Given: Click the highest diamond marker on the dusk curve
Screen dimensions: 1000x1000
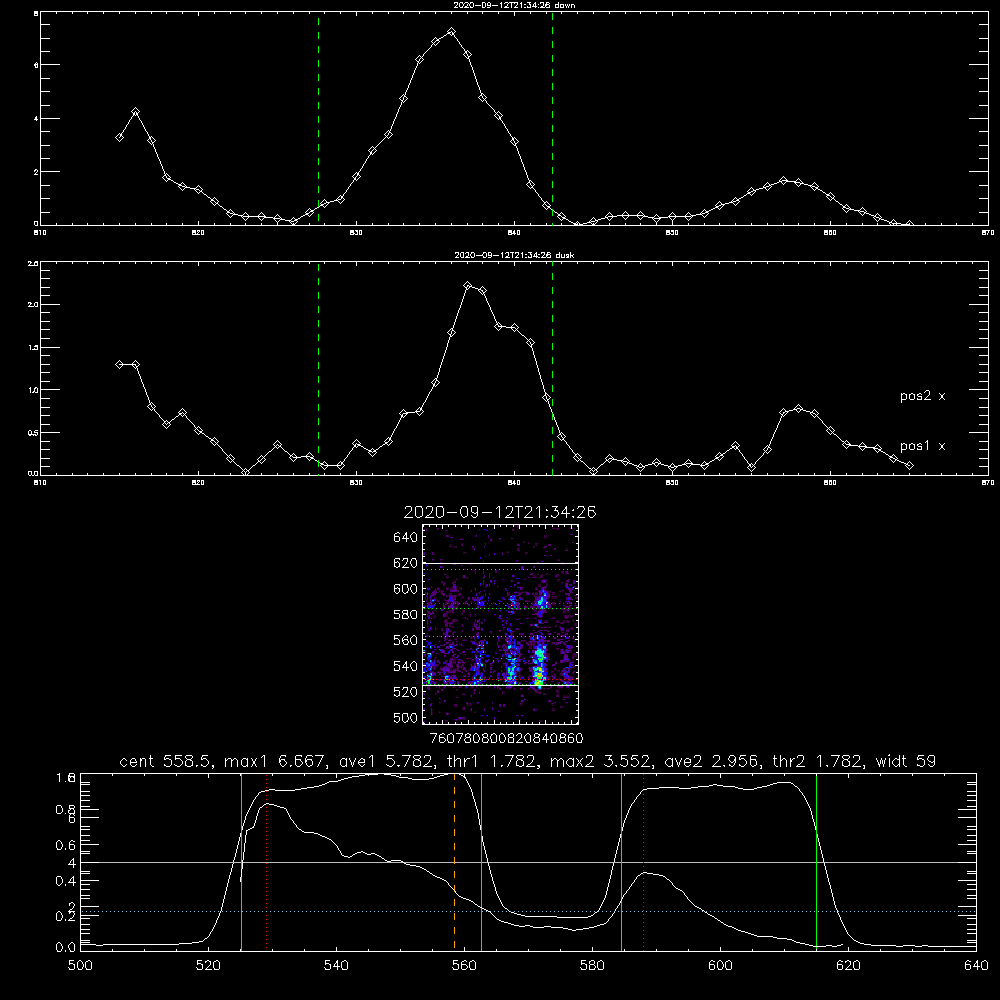Looking at the screenshot, I should (467, 286).
